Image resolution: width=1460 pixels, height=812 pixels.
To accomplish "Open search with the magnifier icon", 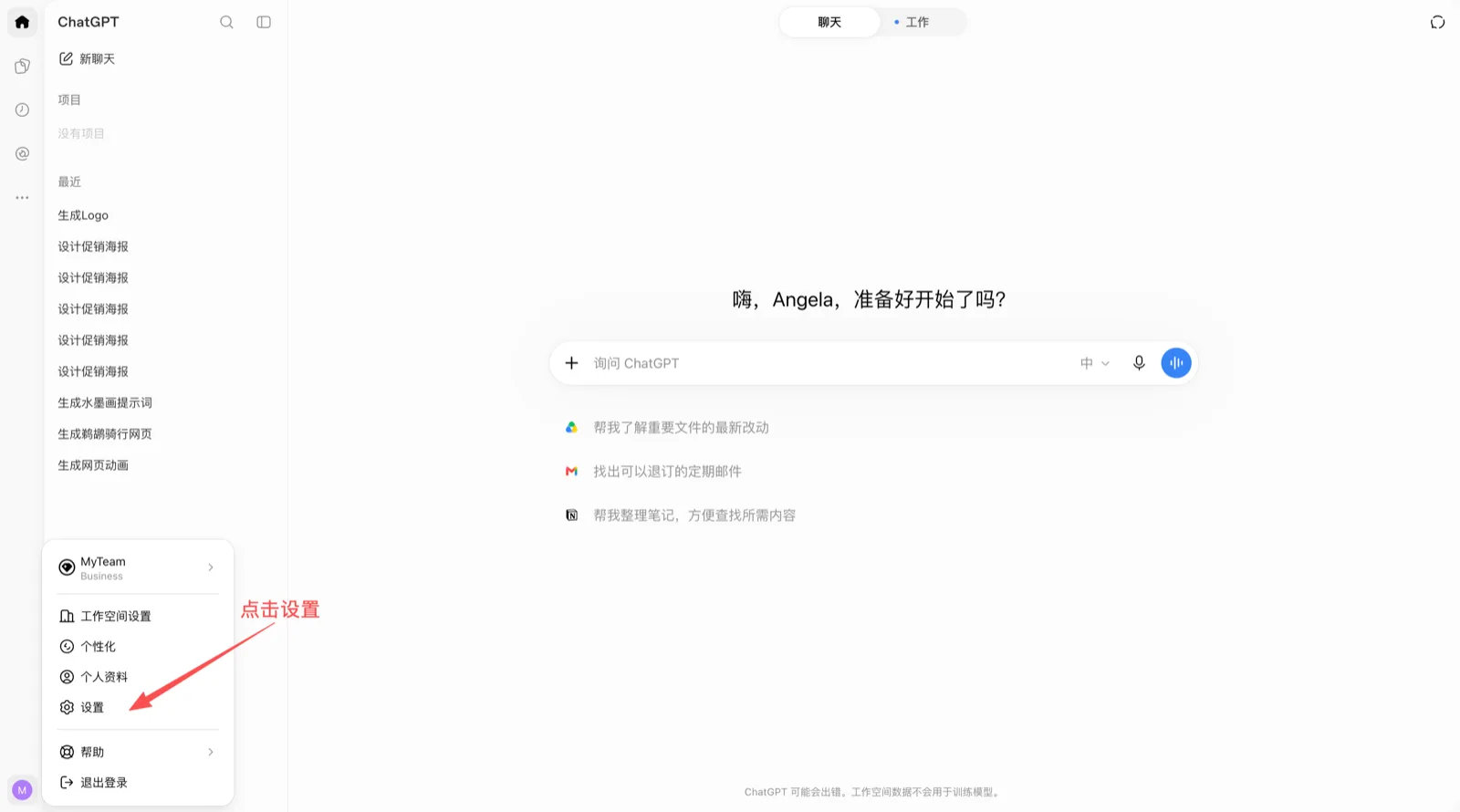I will (226, 22).
